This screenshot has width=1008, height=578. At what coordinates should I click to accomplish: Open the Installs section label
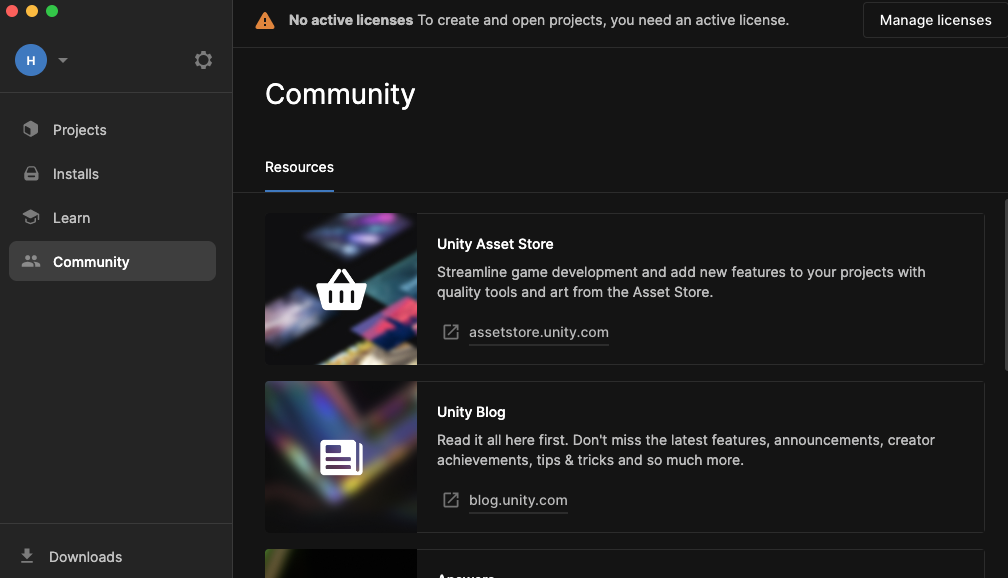76,174
